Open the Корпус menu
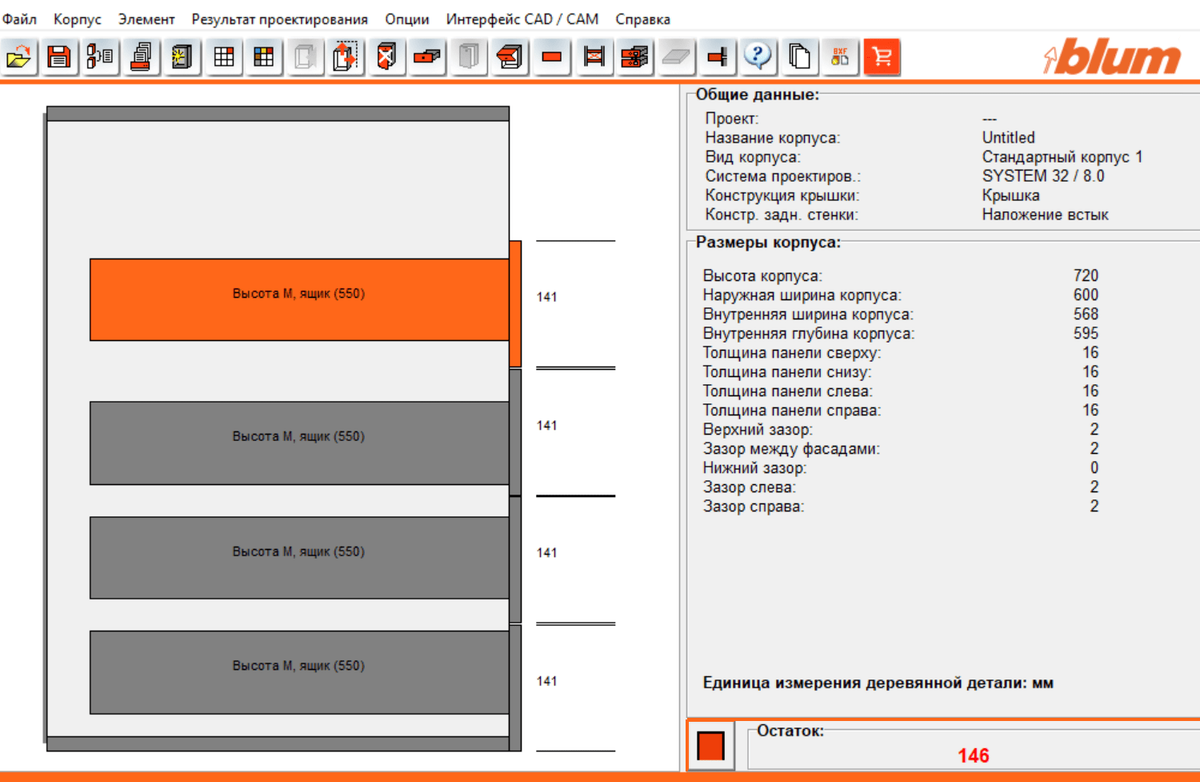This screenshot has width=1200, height=782. click(77, 19)
